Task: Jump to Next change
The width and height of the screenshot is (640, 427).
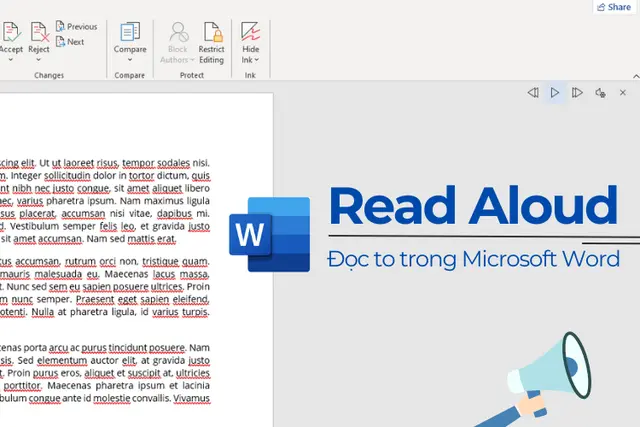Action: pos(70,42)
